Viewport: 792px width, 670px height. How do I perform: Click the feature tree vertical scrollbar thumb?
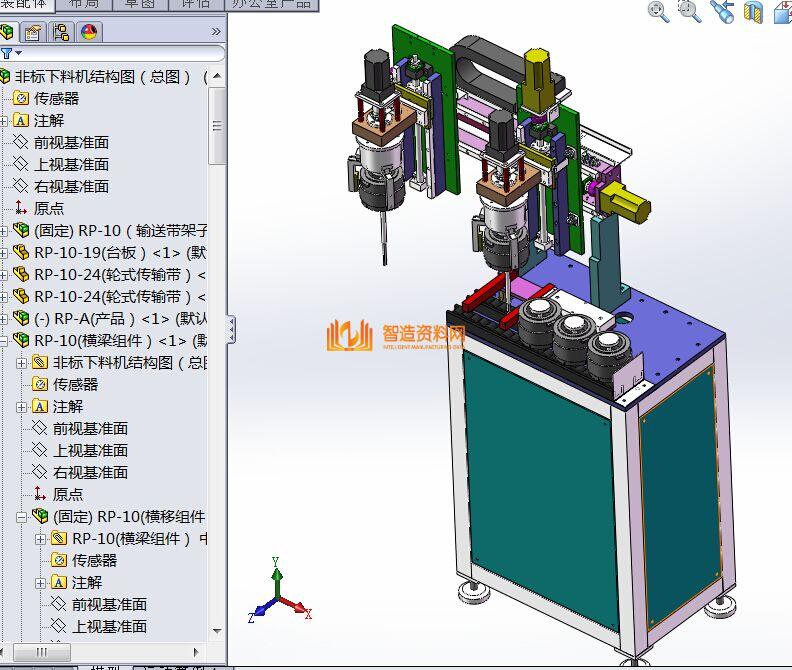217,126
